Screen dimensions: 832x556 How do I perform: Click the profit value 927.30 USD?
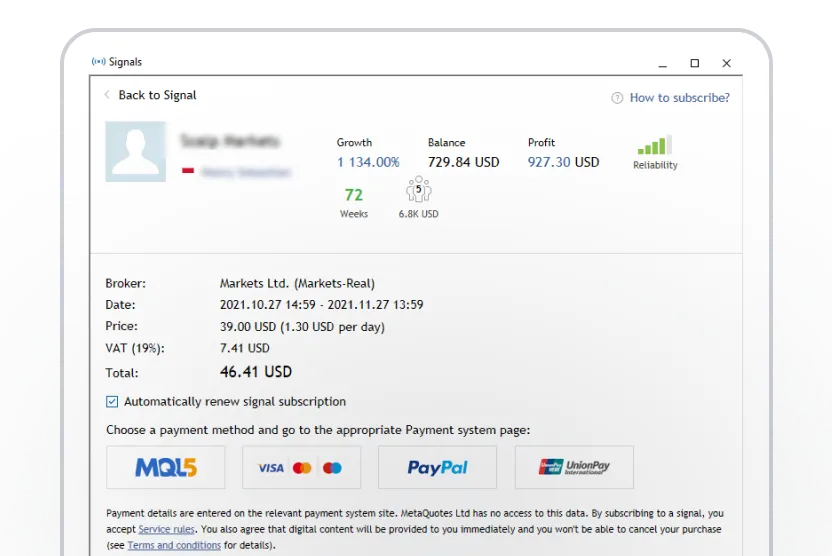pyautogui.click(x=563, y=162)
